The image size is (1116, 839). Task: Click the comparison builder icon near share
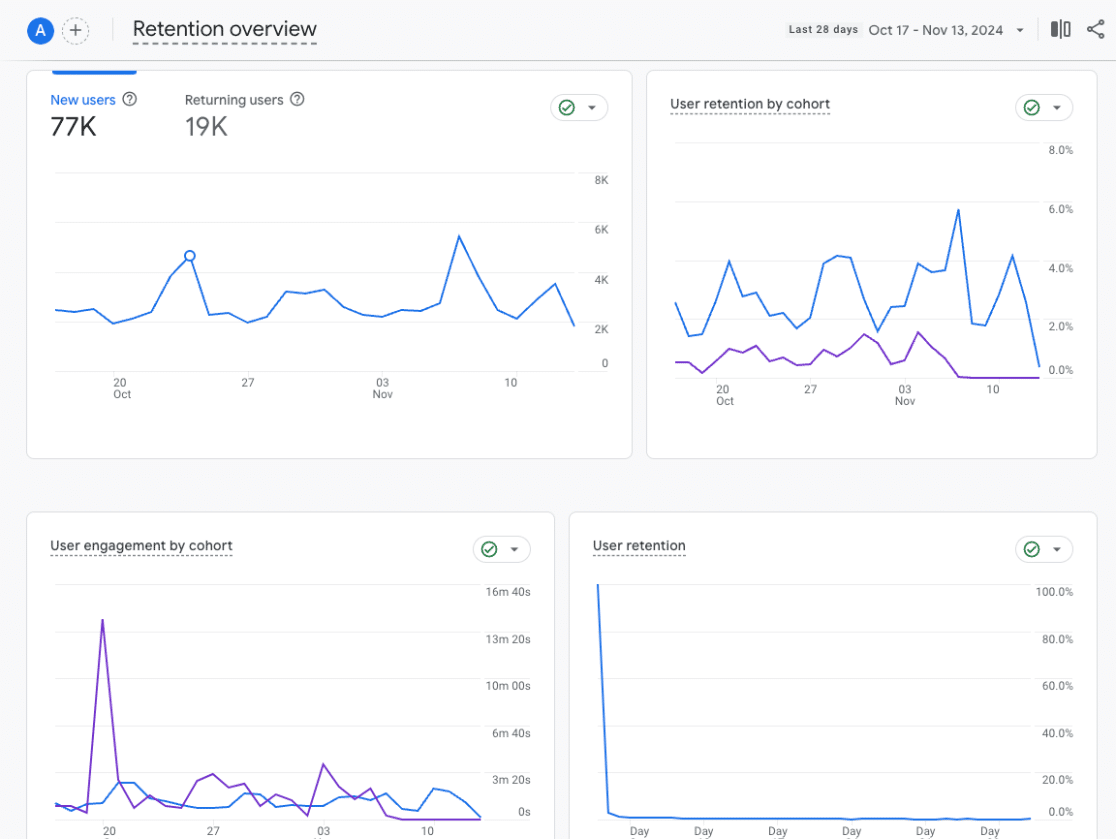coord(1060,29)
